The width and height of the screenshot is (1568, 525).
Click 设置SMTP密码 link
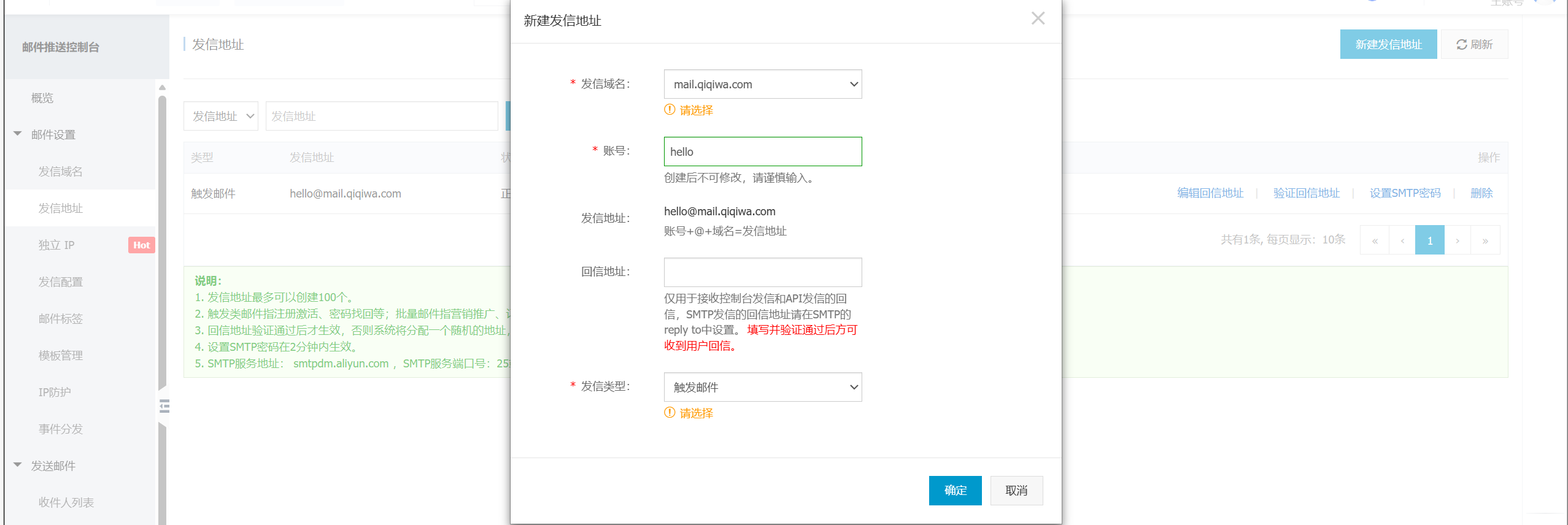(1405, 193)
